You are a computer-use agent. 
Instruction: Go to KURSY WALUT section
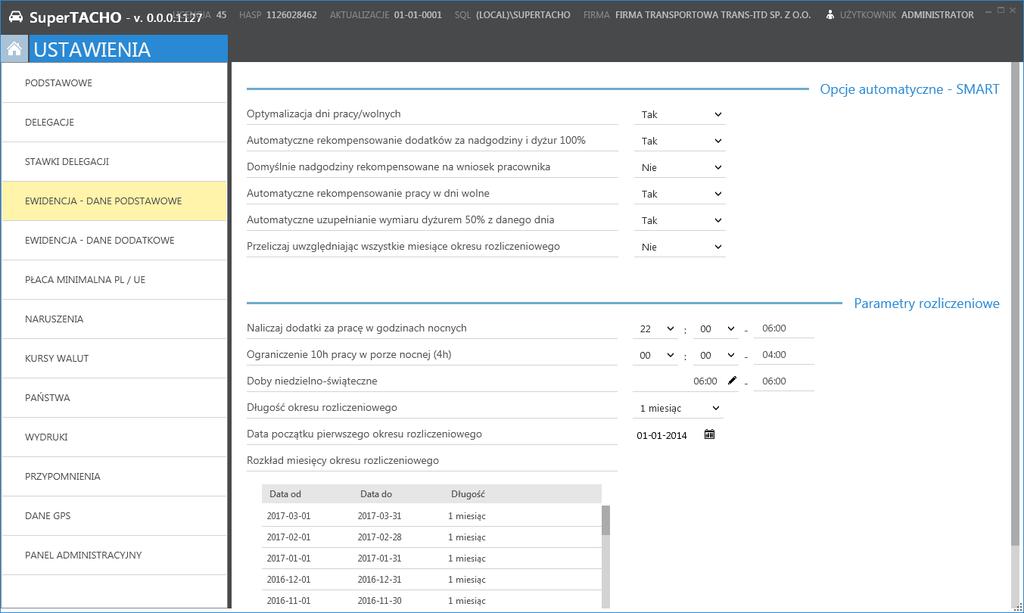(x=114, y=358)
